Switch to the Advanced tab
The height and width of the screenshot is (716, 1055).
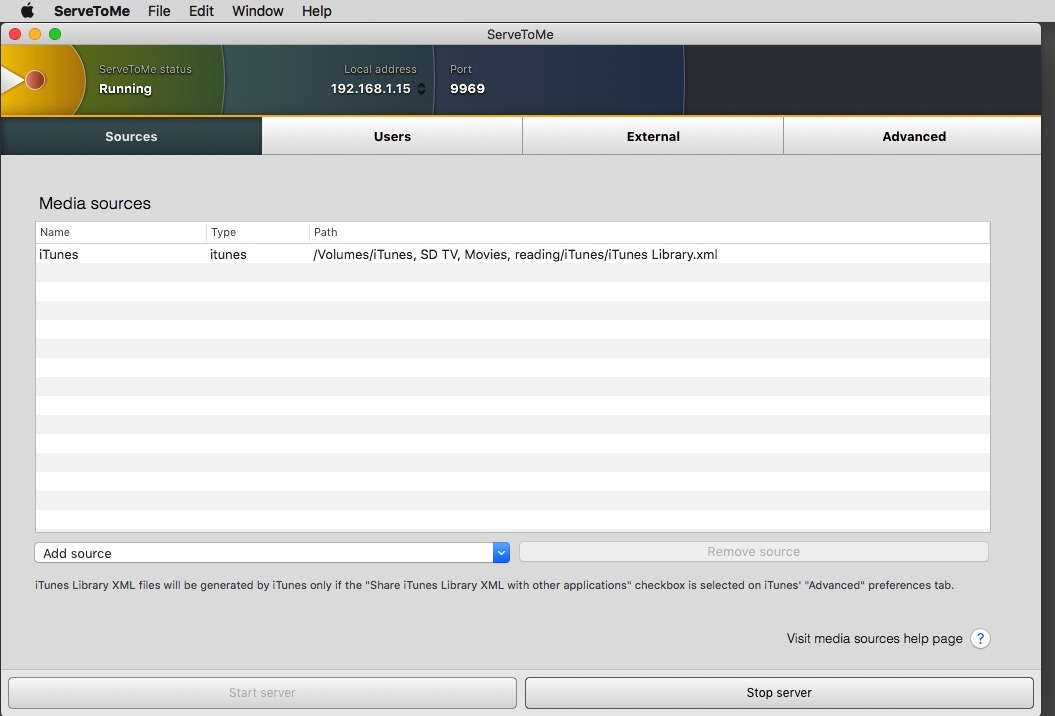pos(913,136)
